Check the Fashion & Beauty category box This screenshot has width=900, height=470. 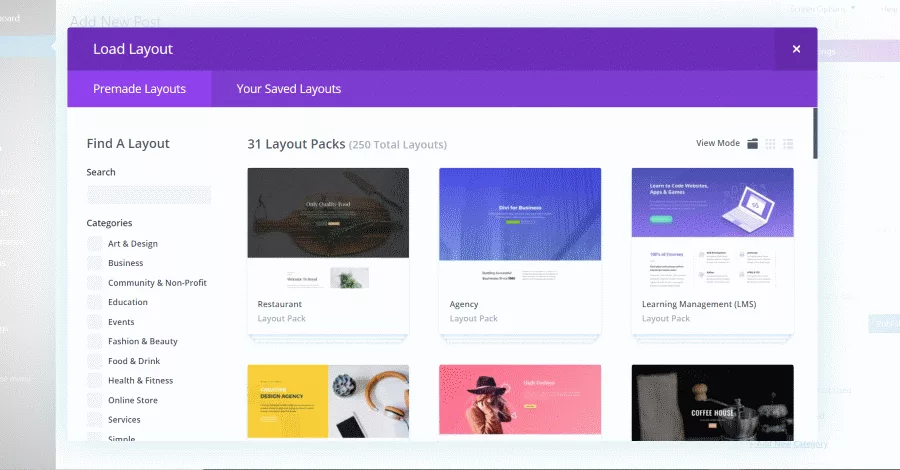coord(95,341)
